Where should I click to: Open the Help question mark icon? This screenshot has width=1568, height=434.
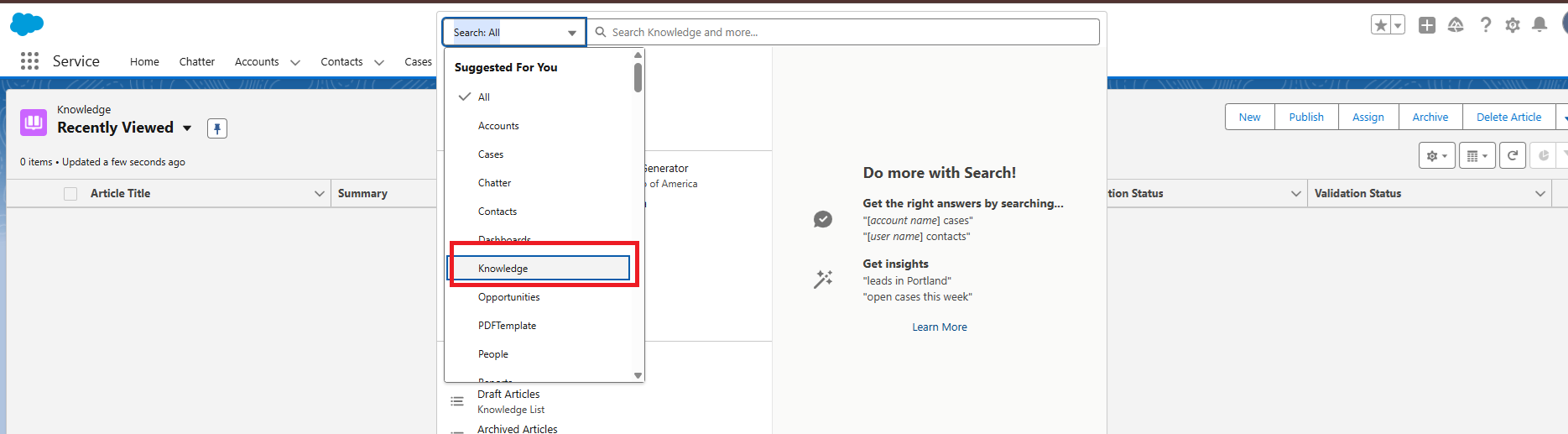point(1486,25)
